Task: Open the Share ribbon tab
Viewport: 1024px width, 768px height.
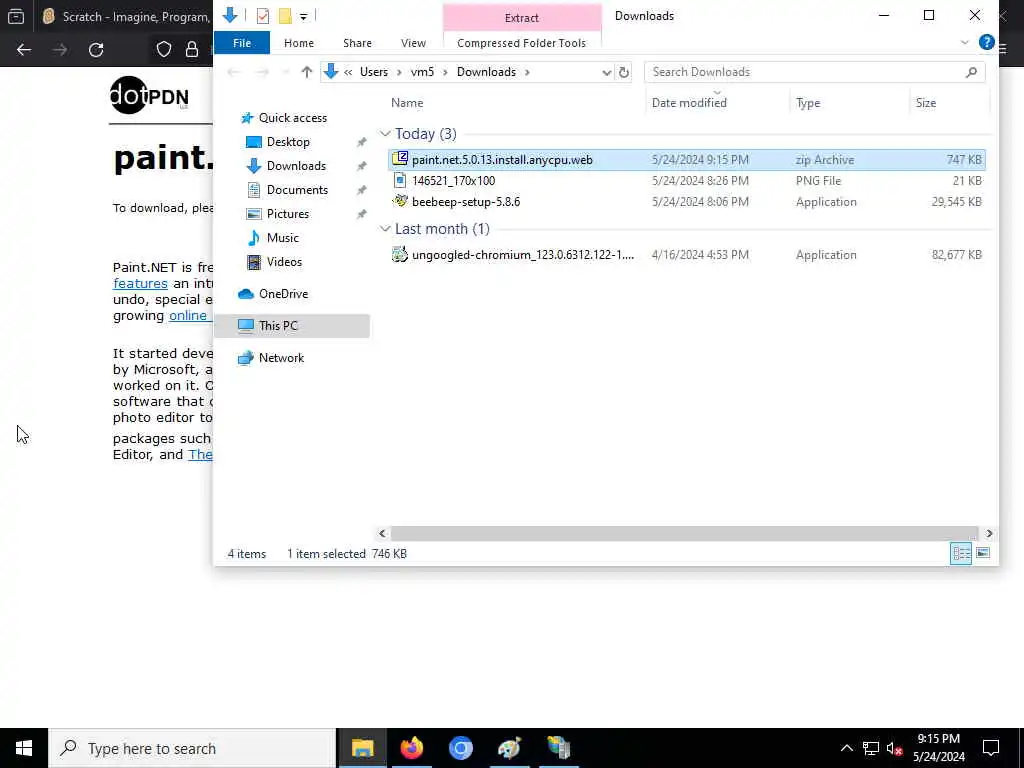Action: coord(357,43)
